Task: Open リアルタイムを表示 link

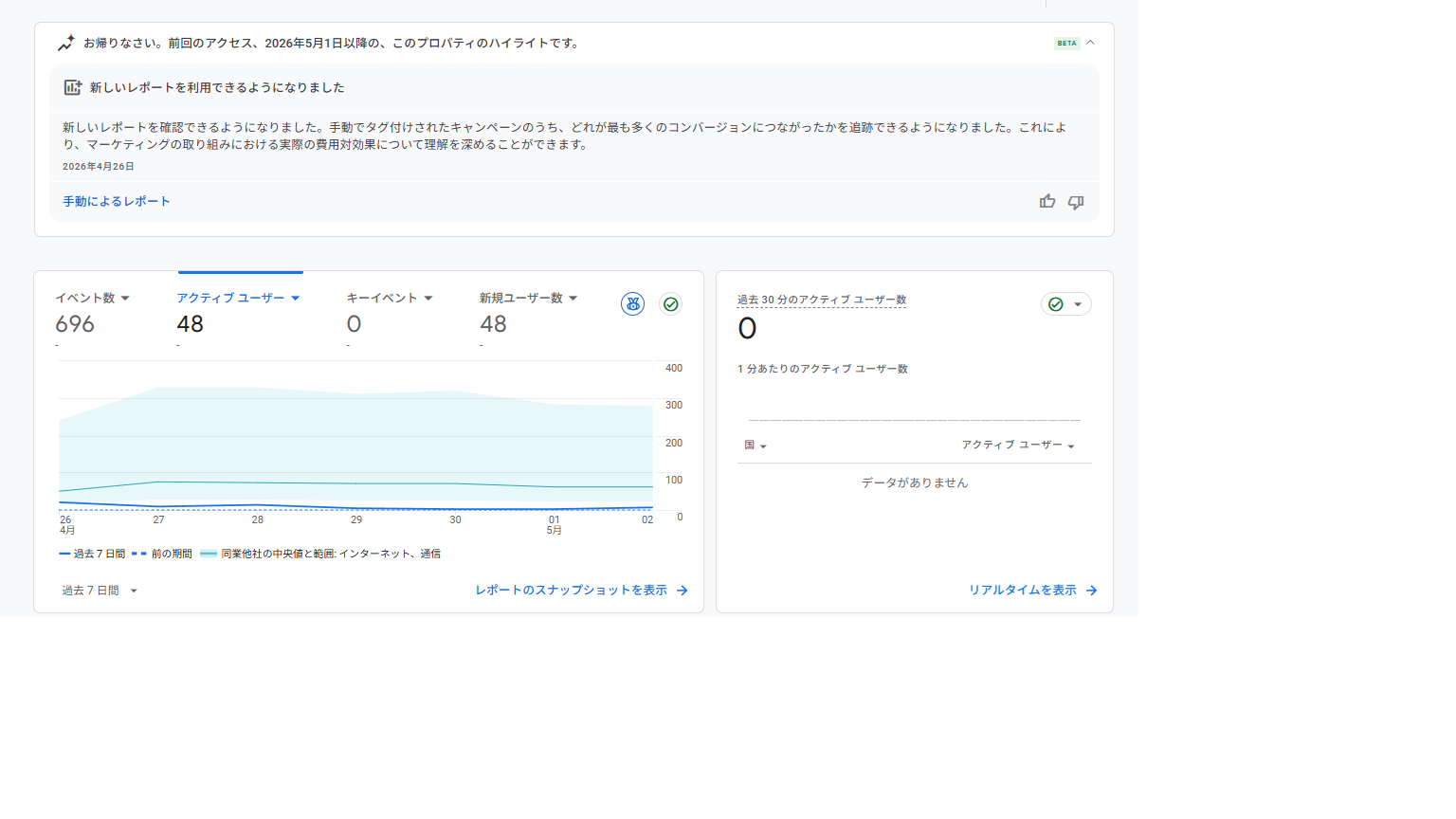Action: tap(1022, 591)
